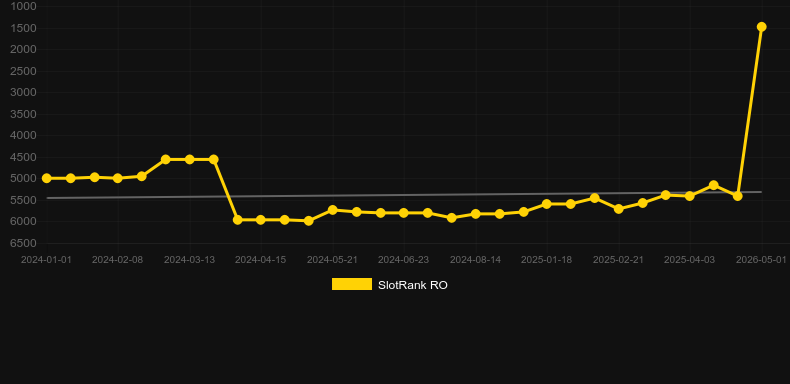The width and height of the screenshot is (790, 384).
Task: Click the 3500 y-axis value
Action: pos(23,114)
